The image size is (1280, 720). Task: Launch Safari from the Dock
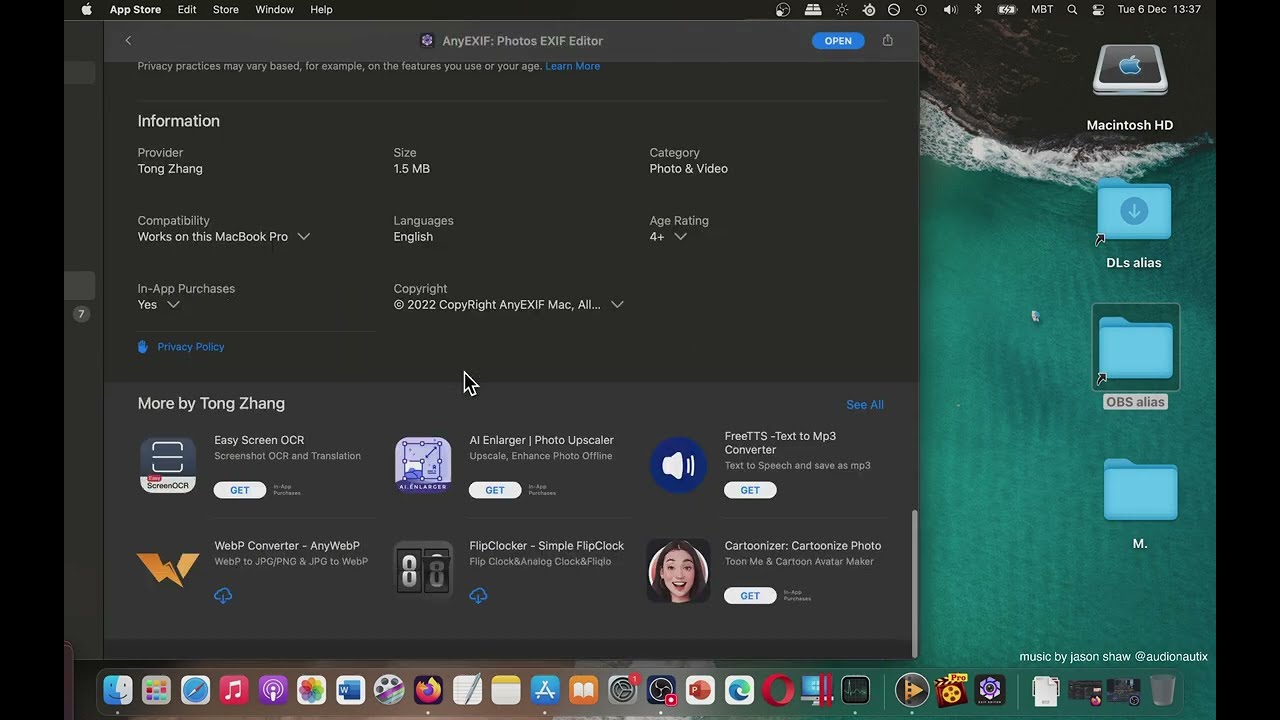pyautogui.click(x=195, y=690)
